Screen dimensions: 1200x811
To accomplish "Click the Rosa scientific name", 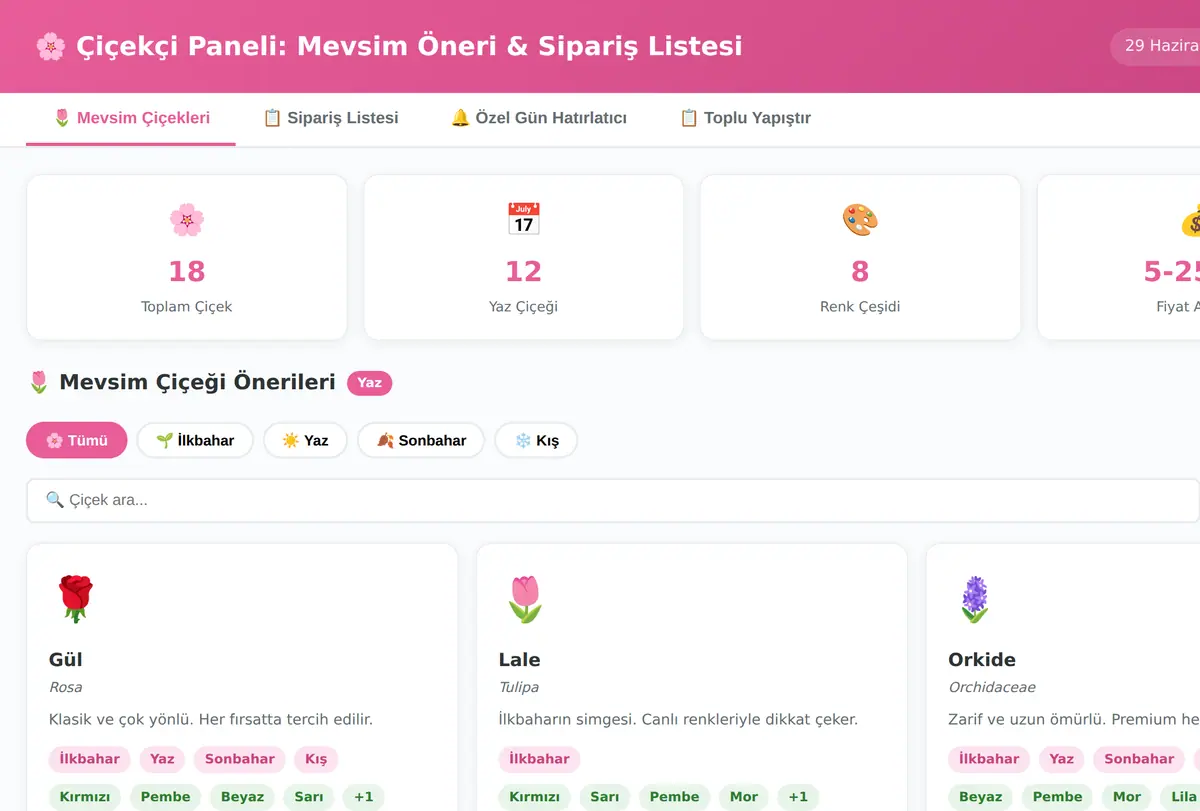I will [x=65, y=687].
